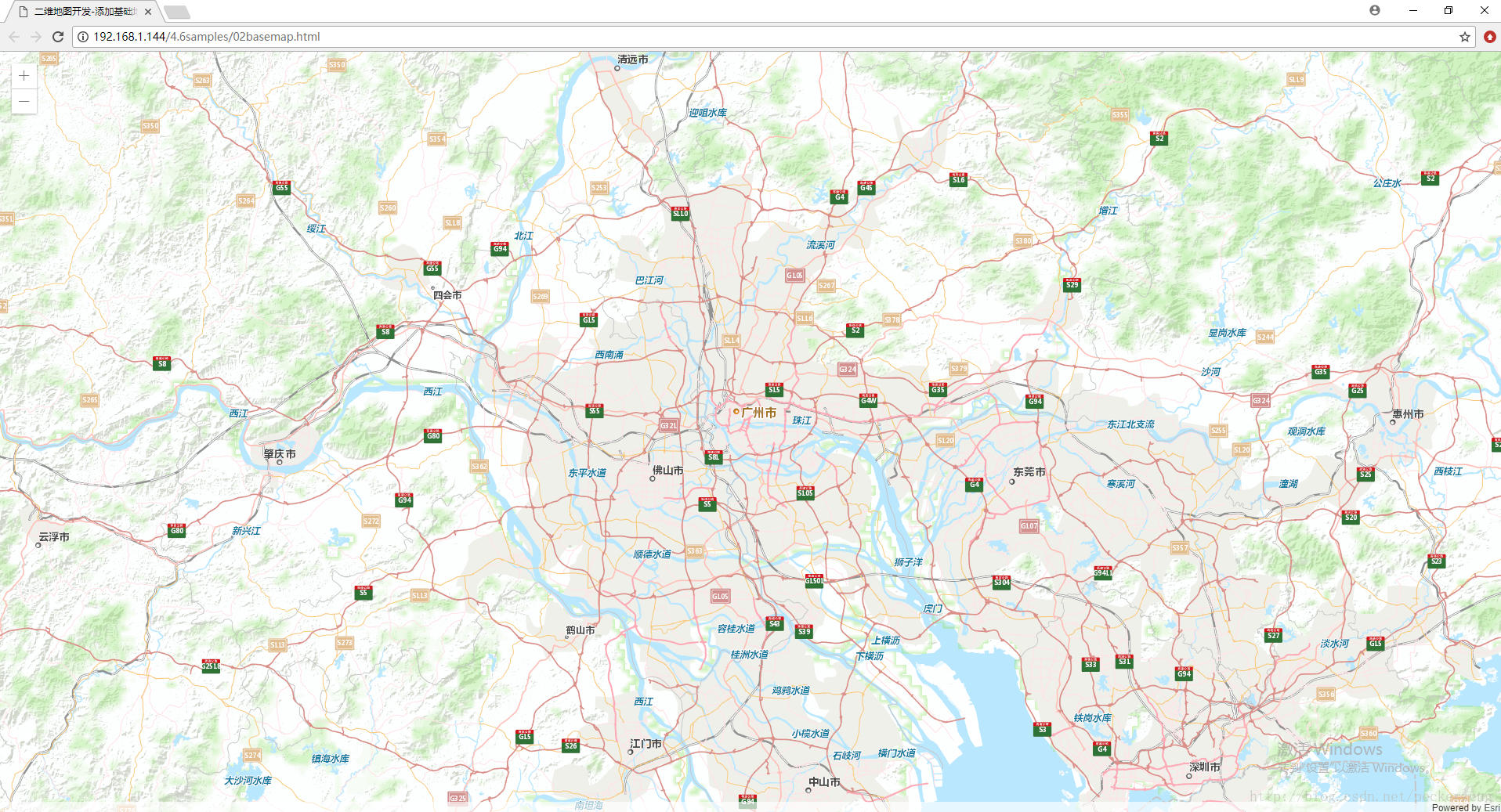
Task: Select the S43 highway shield
Action: [774, 623]
